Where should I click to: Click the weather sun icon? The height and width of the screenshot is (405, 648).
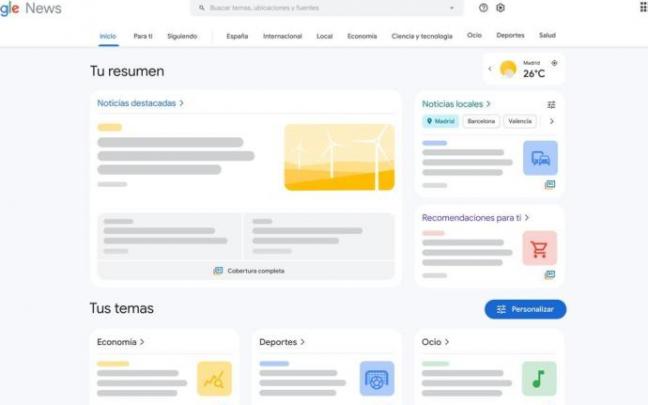508,69
